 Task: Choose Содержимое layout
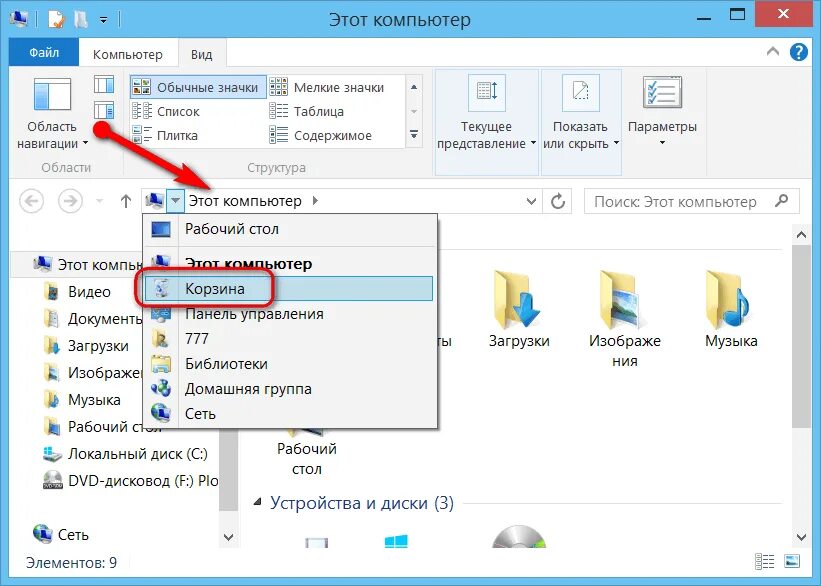pos(321,136)
